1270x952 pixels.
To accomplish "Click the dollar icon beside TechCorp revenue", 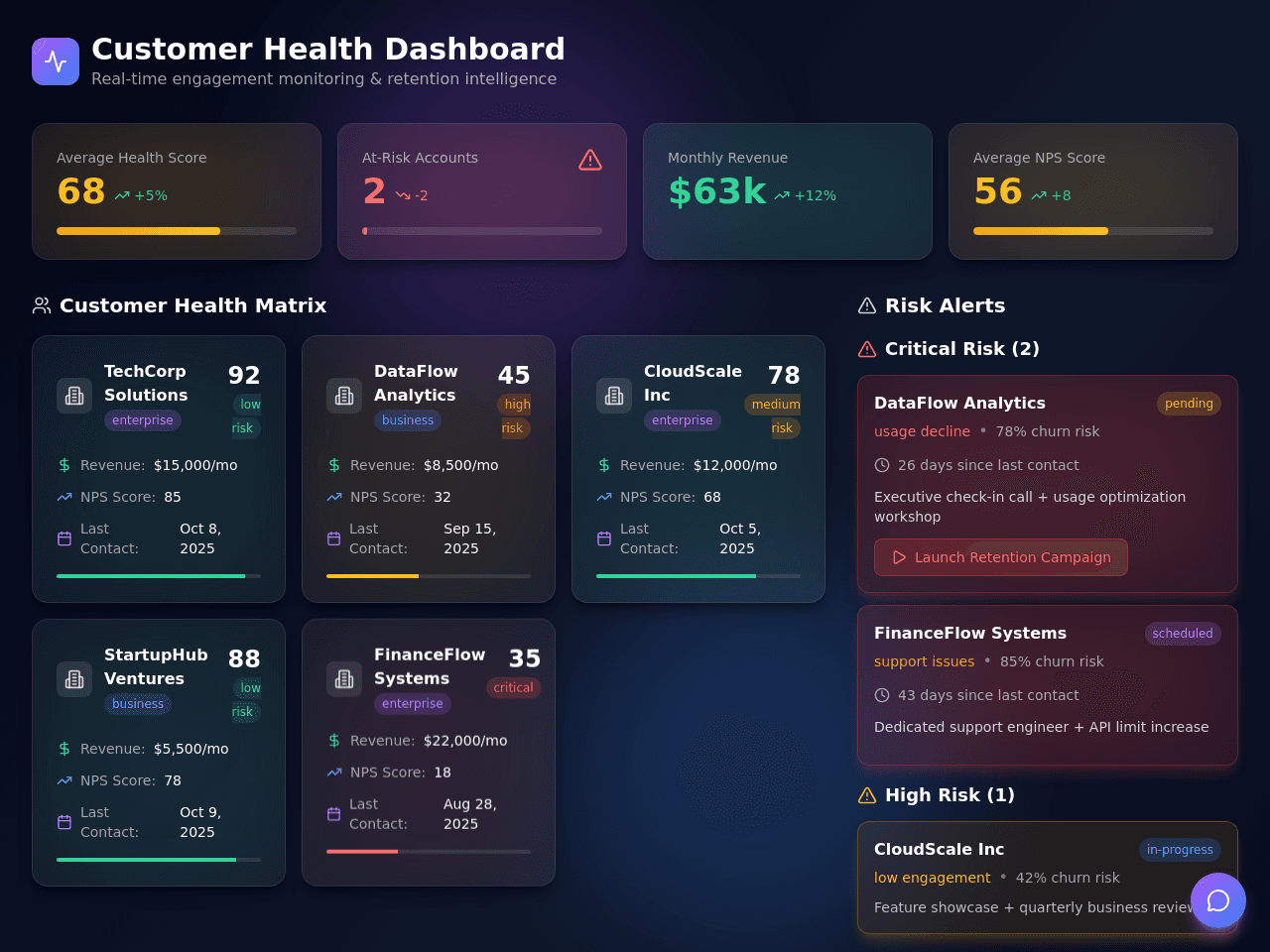I will tap(64, 465).
